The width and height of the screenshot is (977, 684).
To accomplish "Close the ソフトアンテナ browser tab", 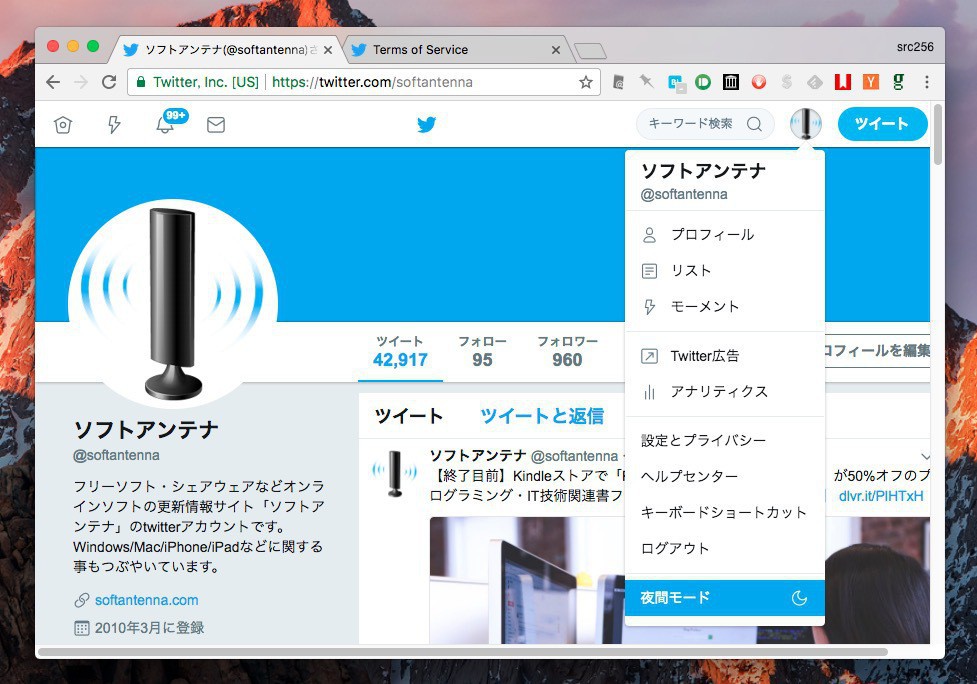I will 328,50.
